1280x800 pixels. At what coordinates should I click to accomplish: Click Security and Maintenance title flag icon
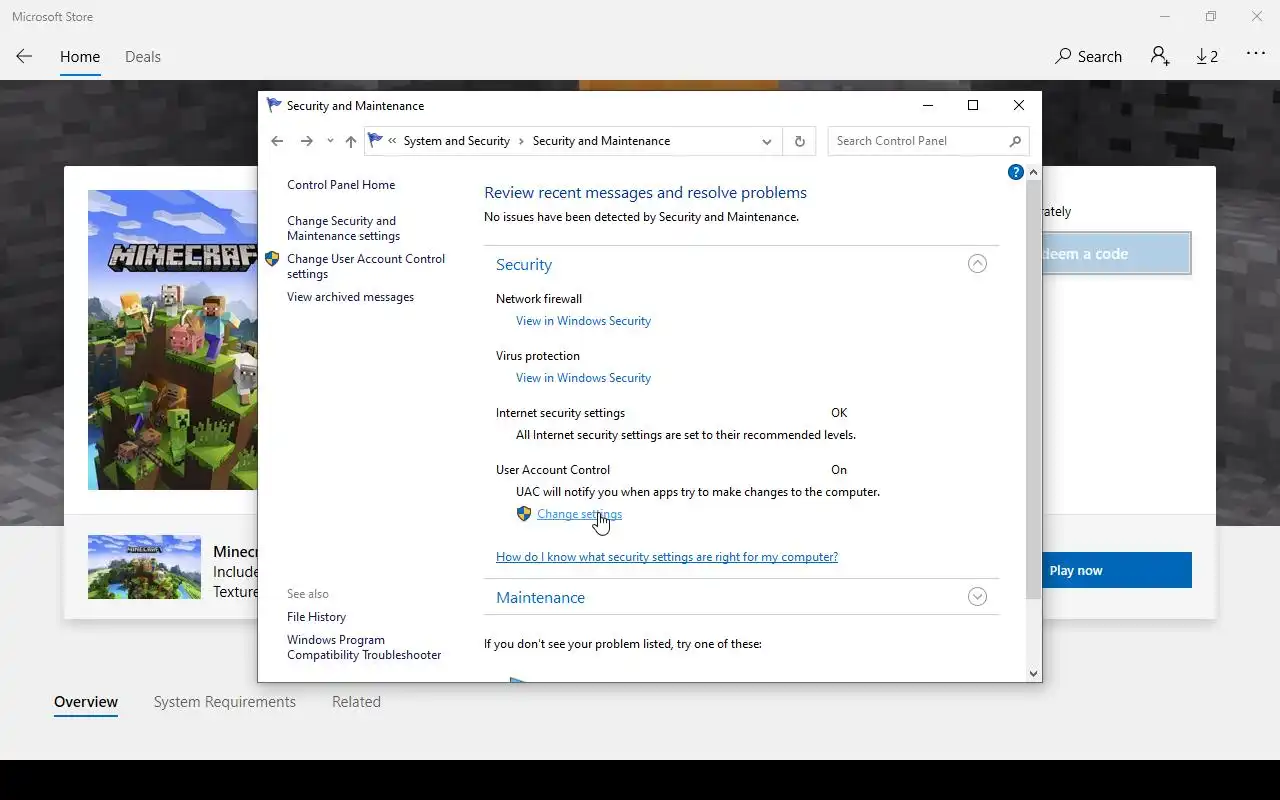[273, 105]
